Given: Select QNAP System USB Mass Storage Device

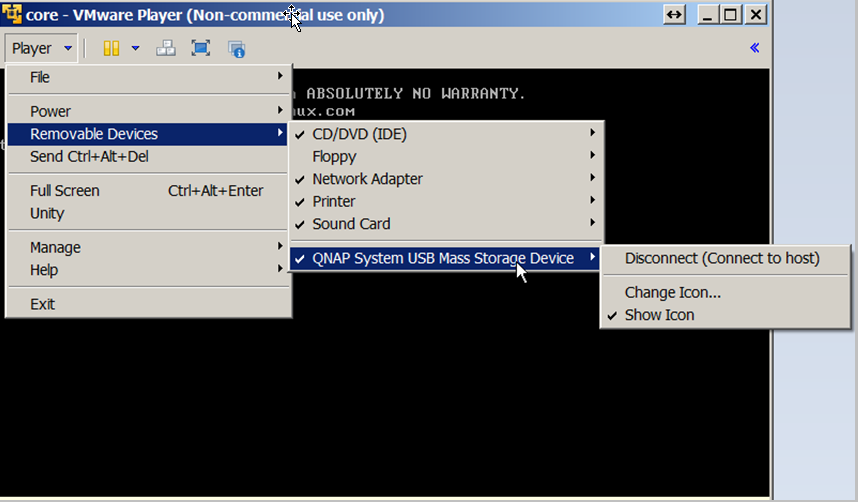Looking at the screenshot, I should 446,258.
